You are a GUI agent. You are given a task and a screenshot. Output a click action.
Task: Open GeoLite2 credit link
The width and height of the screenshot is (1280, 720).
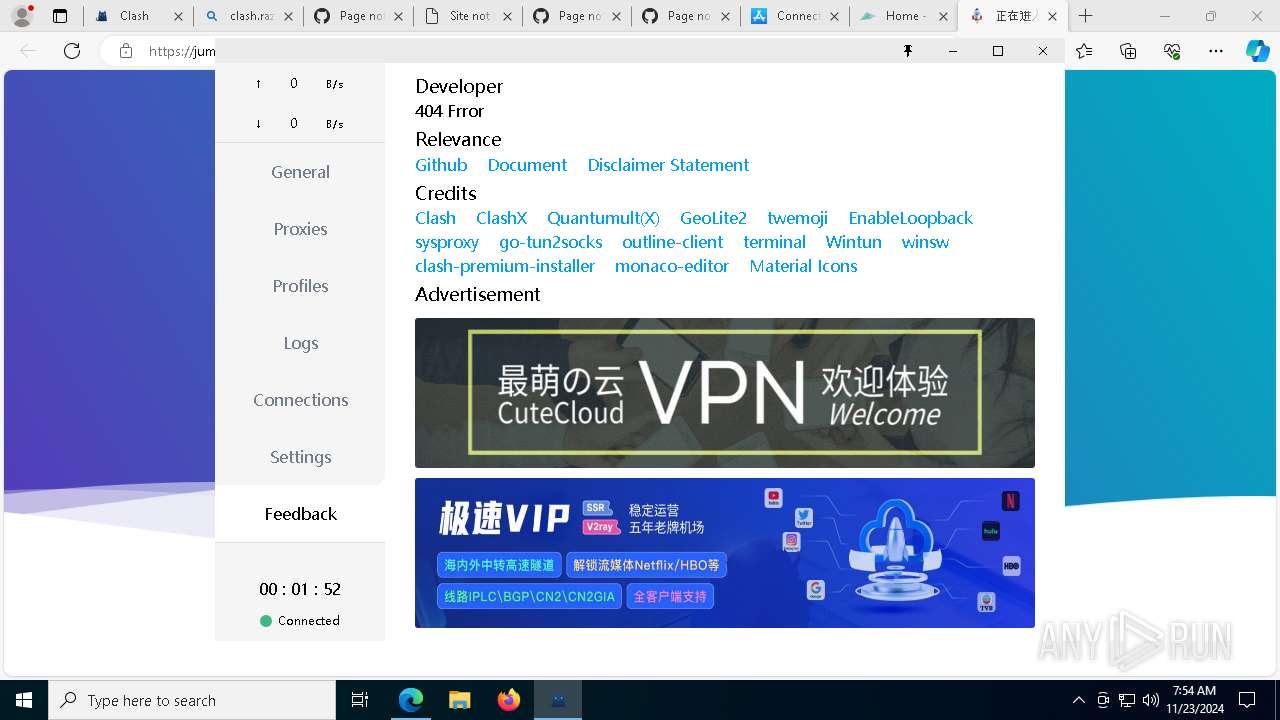coord(713,218)
